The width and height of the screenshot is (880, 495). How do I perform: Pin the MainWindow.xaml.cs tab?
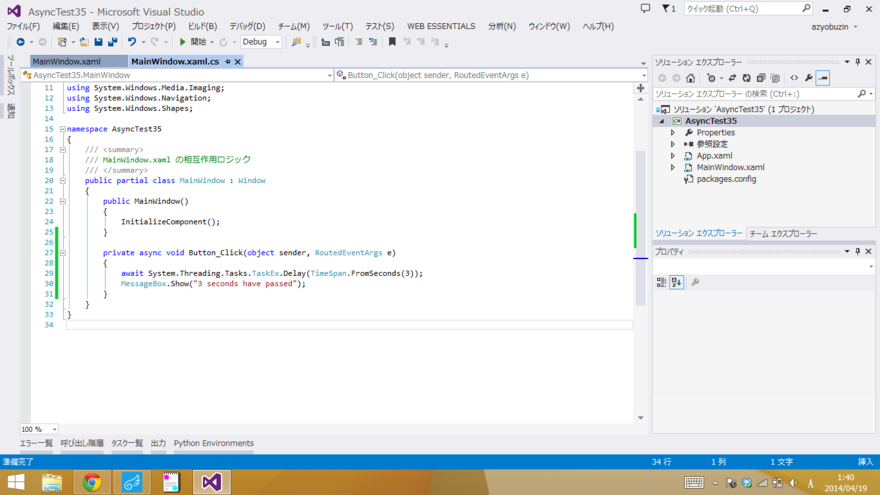coord(227,62)
